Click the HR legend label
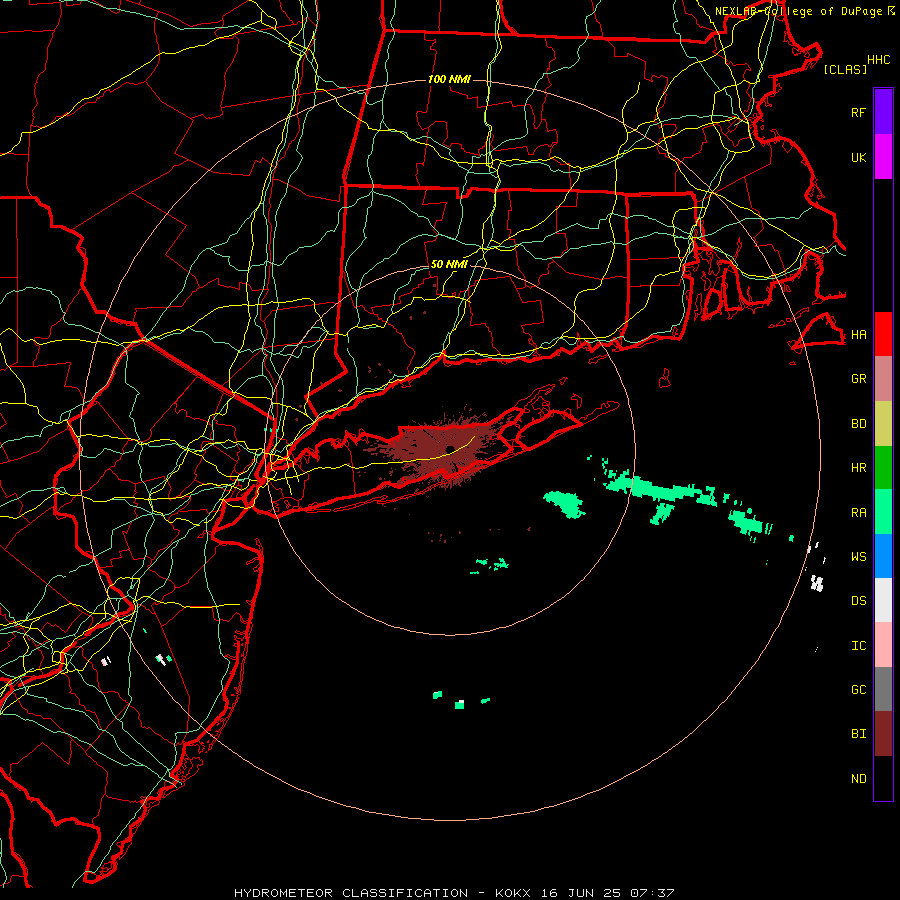The image size is (900, 900). click(x=859, y=468)
